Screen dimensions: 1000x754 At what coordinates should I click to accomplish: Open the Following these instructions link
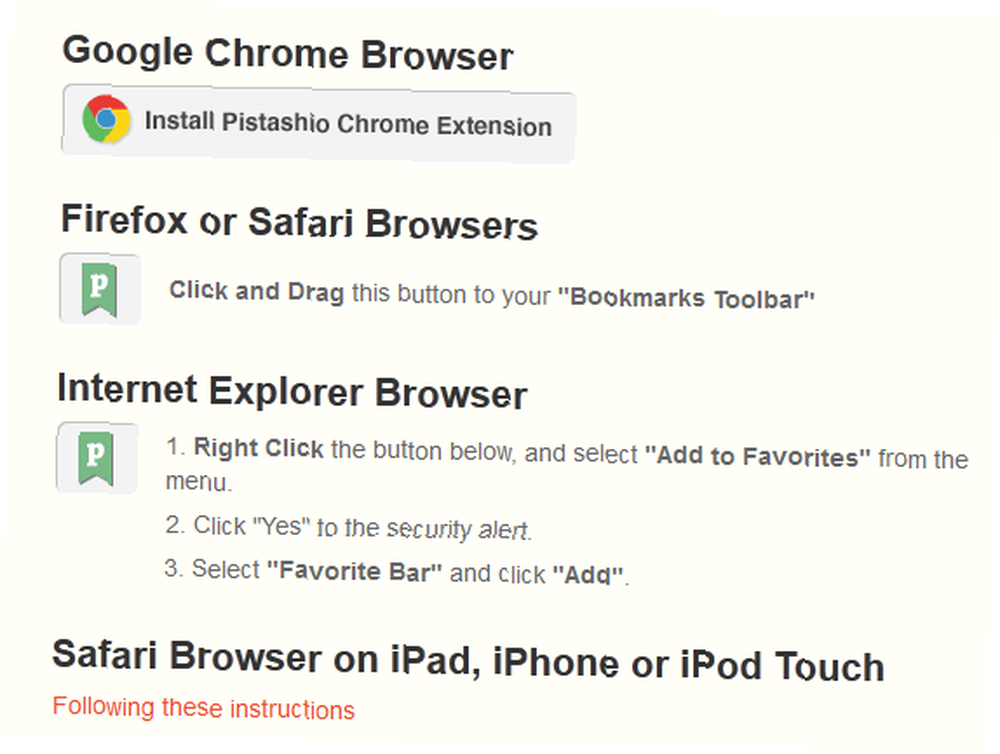pos(203,708)
